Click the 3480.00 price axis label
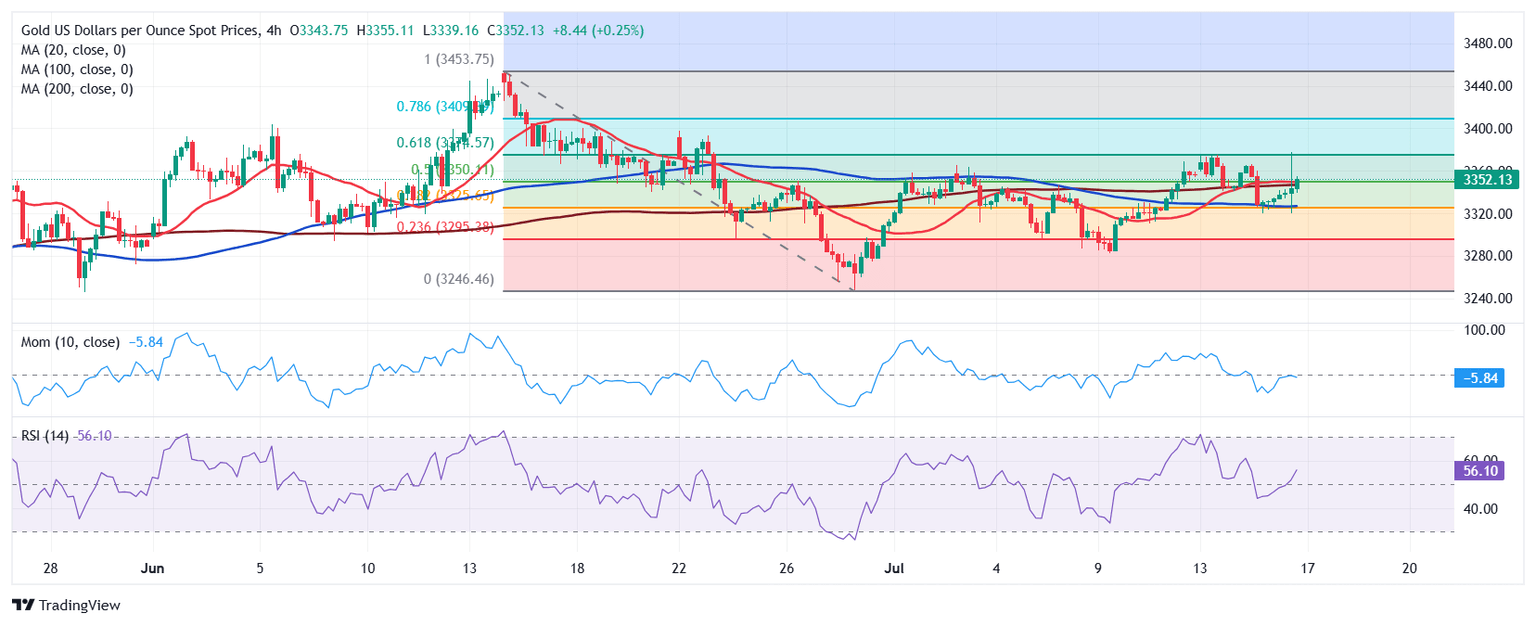This screenshot has width=1536, height=625. [1483, 43]
